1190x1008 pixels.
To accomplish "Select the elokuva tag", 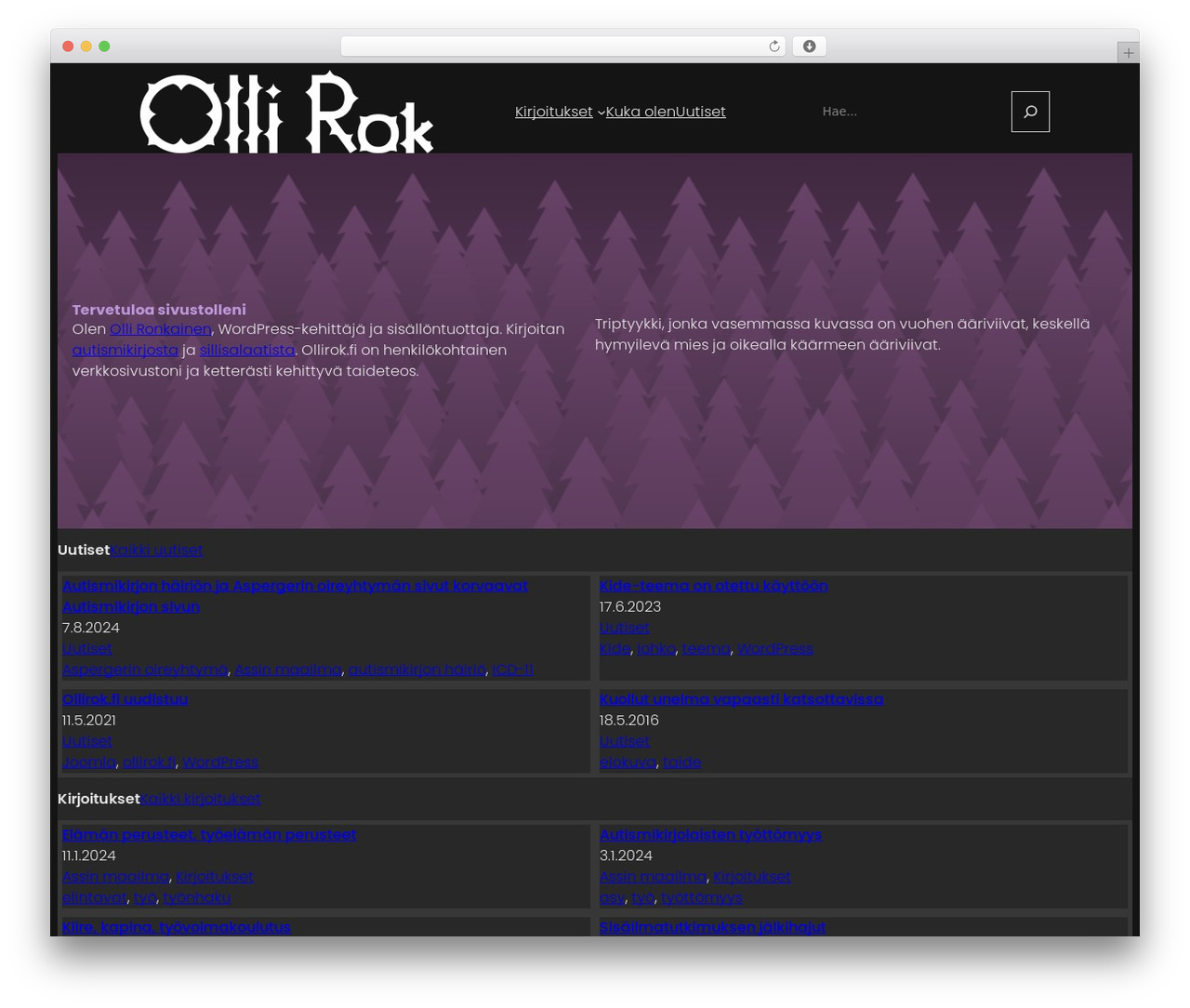I will (628, 763).
